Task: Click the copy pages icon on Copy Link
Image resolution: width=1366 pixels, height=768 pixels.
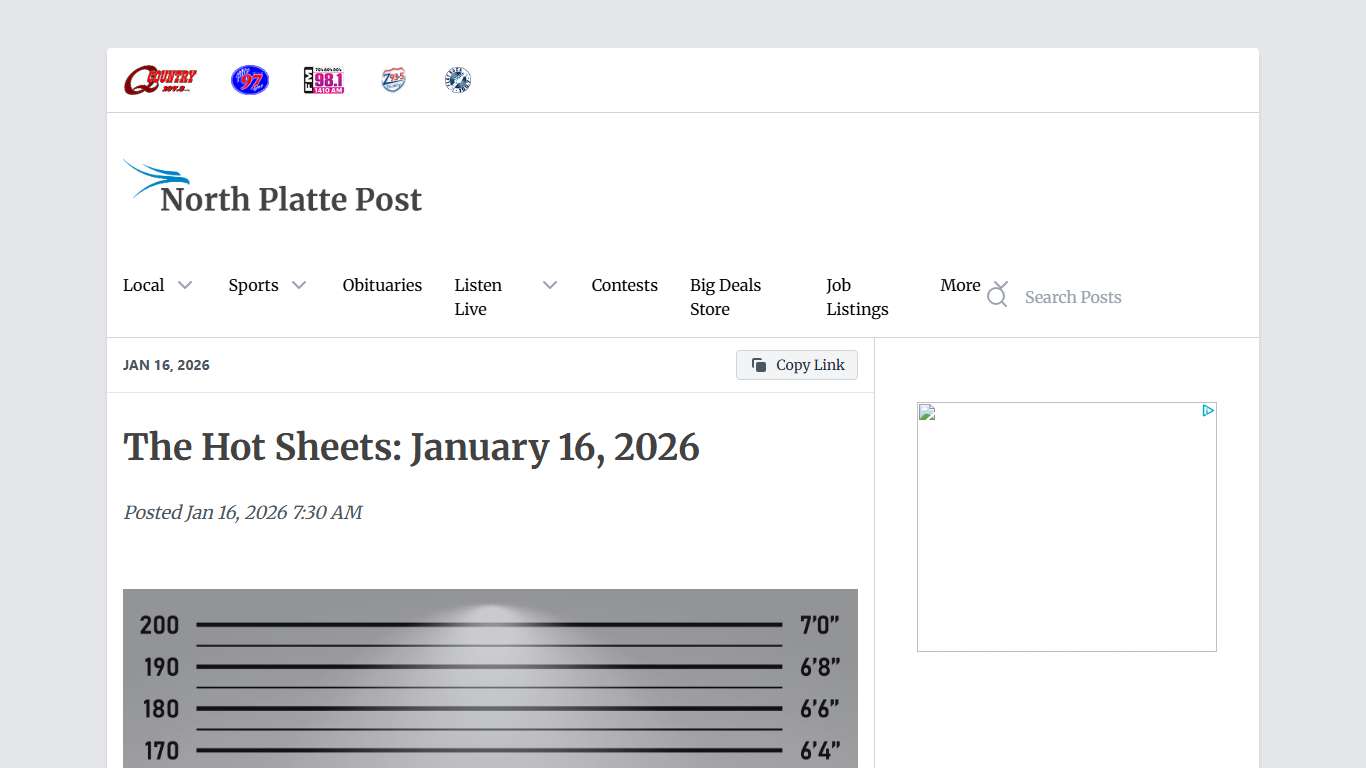Action: point(757,364)
